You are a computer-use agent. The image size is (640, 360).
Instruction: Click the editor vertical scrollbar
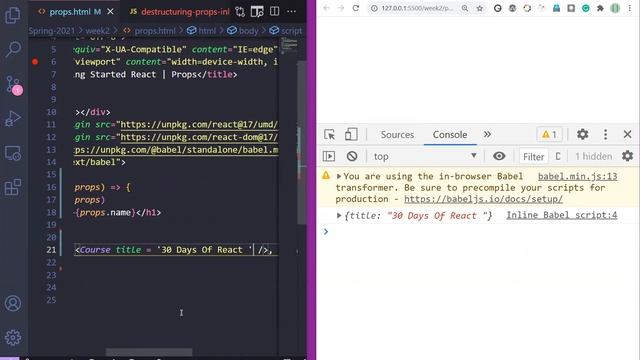click(302, 143)
